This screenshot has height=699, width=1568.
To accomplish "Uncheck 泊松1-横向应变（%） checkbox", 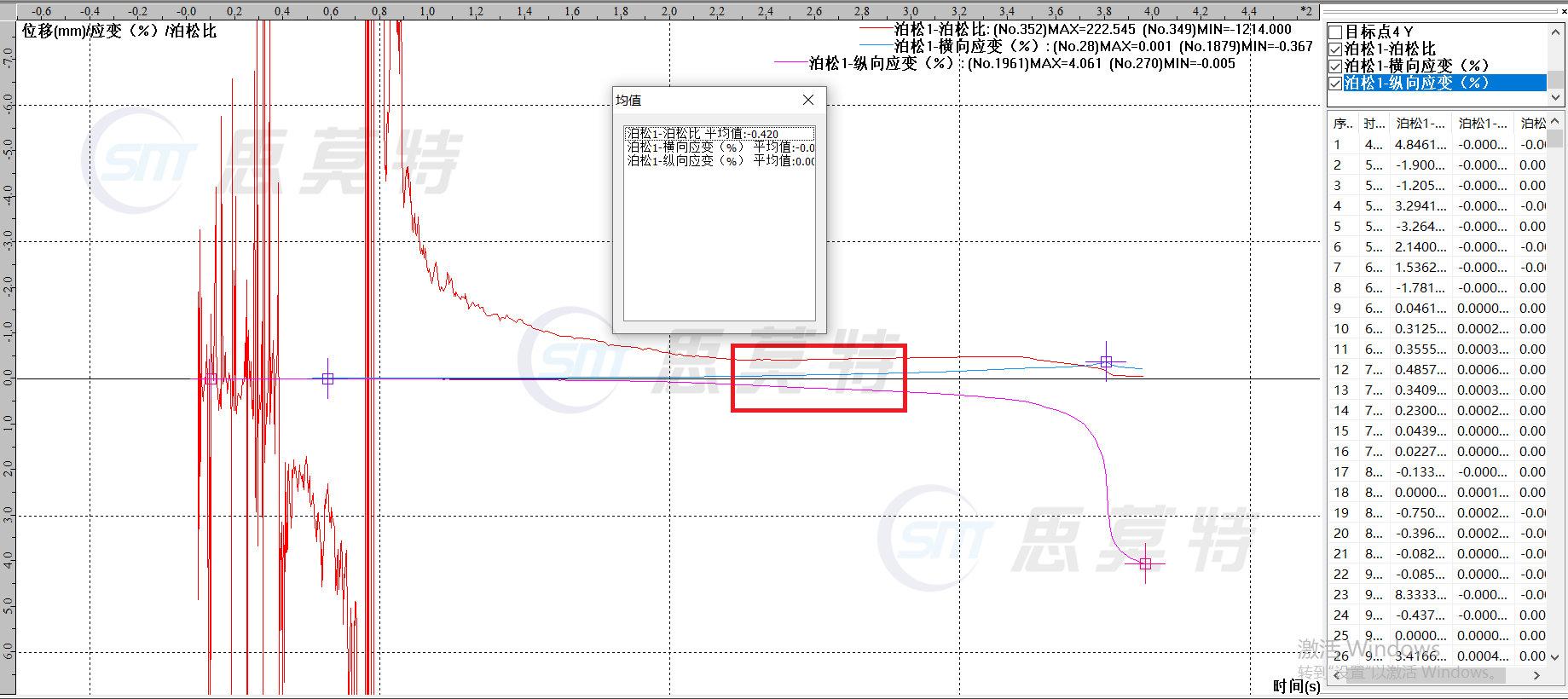I will (1335, 66).
